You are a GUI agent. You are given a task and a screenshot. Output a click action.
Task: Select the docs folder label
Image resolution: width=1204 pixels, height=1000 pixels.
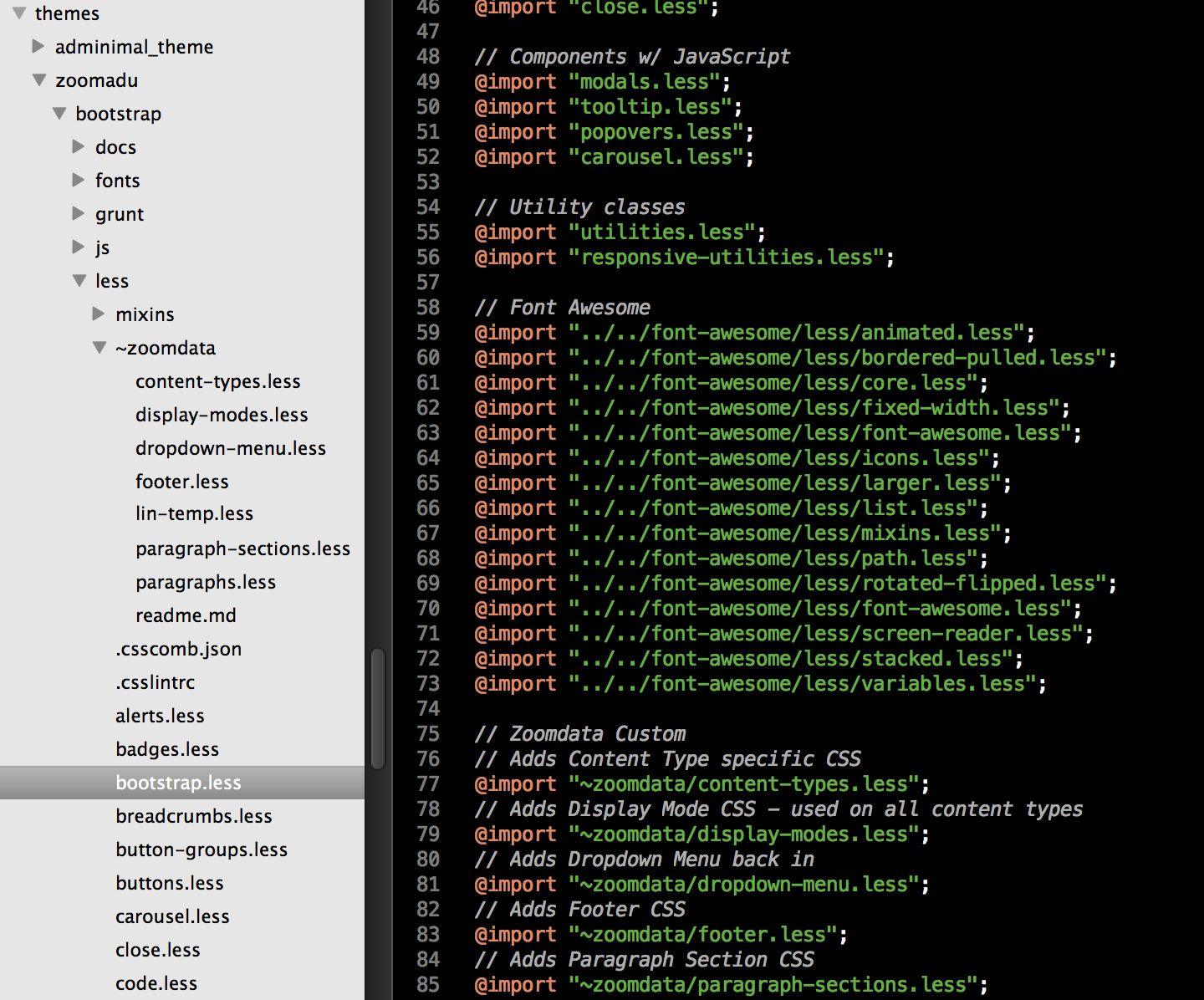pyautogui.click(x=115, y=147)
